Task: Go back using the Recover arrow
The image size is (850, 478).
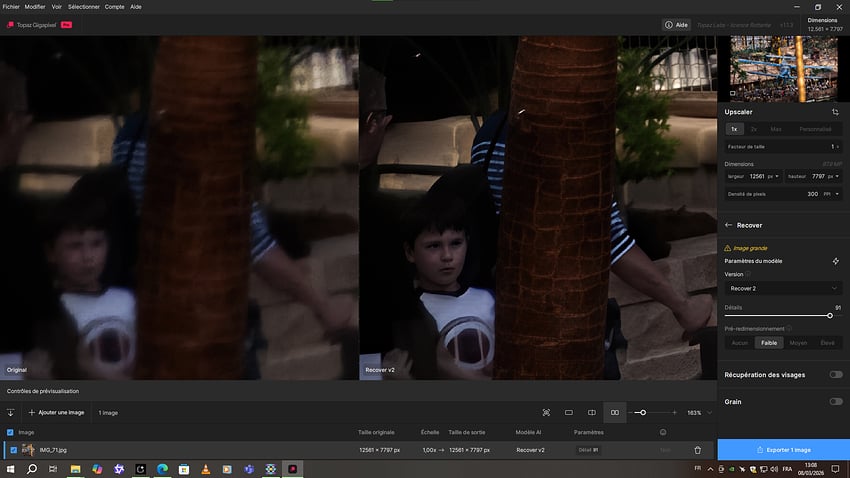Action: [x=728, y=225]
